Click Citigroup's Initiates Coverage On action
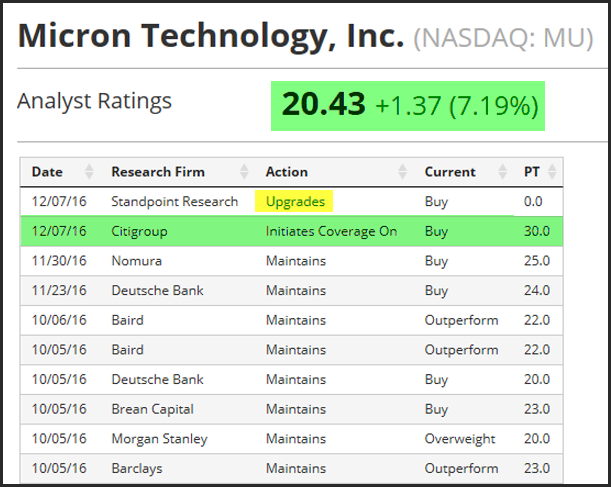Viewport: 611px width, 487px height. click(331, 231)
